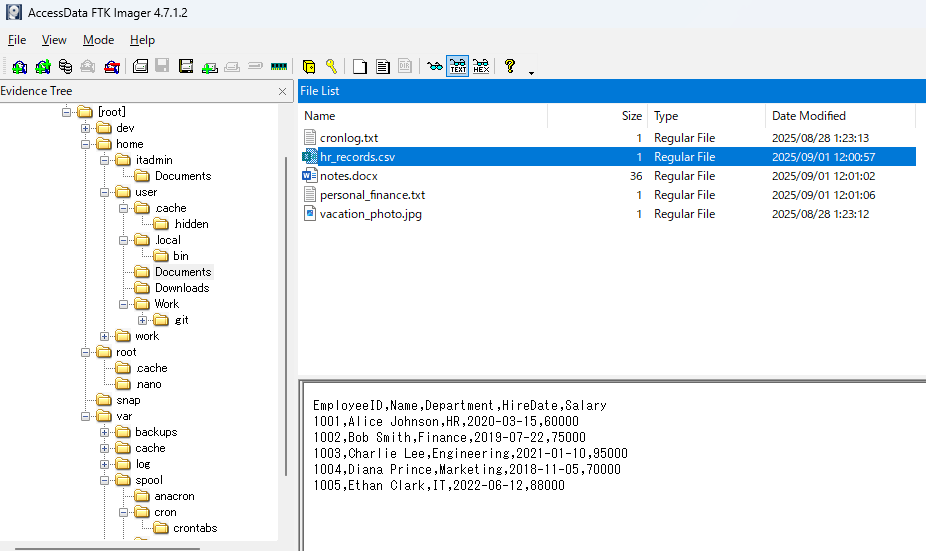Close the Evidence Tree pane
The width and height of the screenshot is (926, 551).
pos(282,91)
